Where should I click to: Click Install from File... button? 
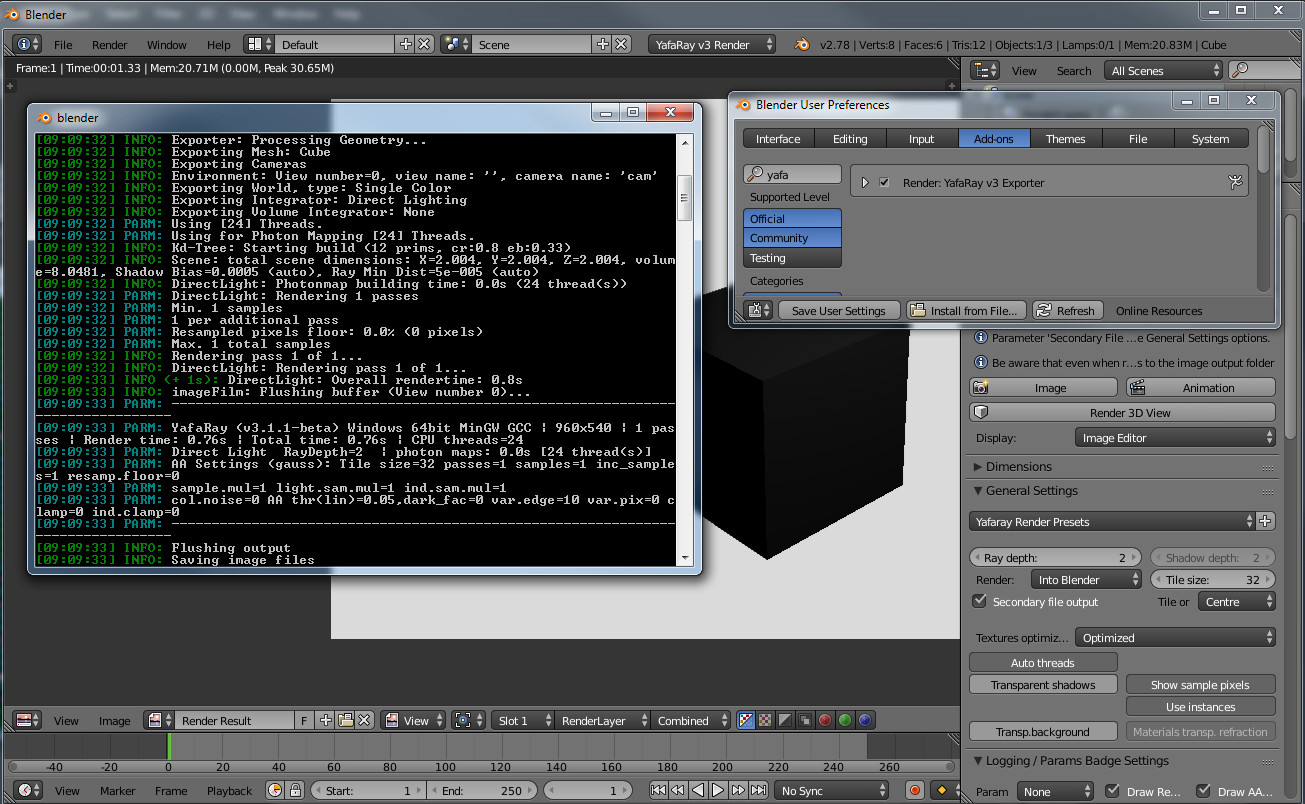click(966, 310)
